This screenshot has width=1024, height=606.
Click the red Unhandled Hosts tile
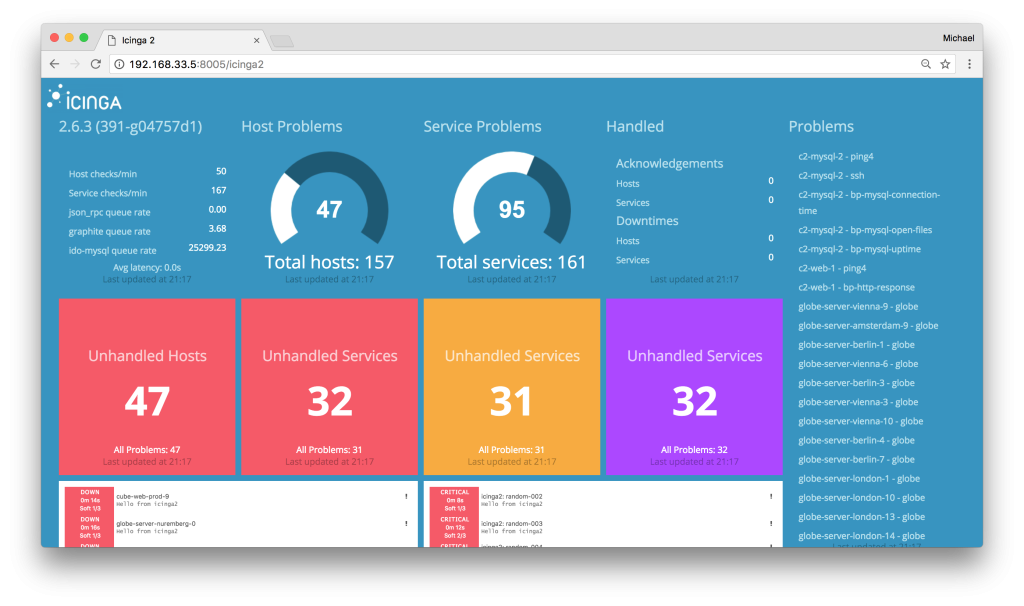pyautogui.click(x=147, y=387)
